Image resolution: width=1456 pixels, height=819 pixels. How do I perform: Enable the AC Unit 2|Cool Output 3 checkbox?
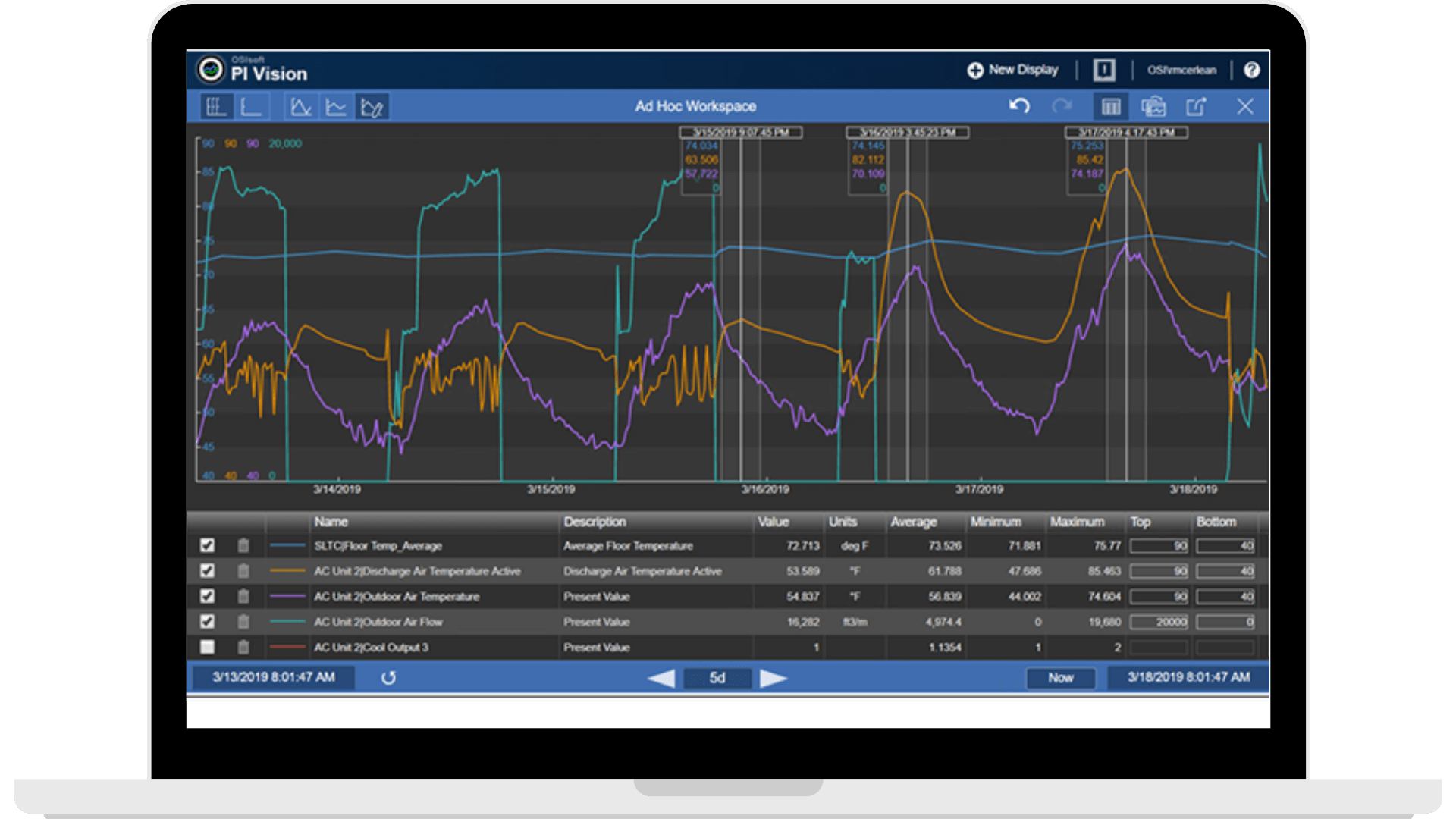pyautogui.click(x=207, y=647)
